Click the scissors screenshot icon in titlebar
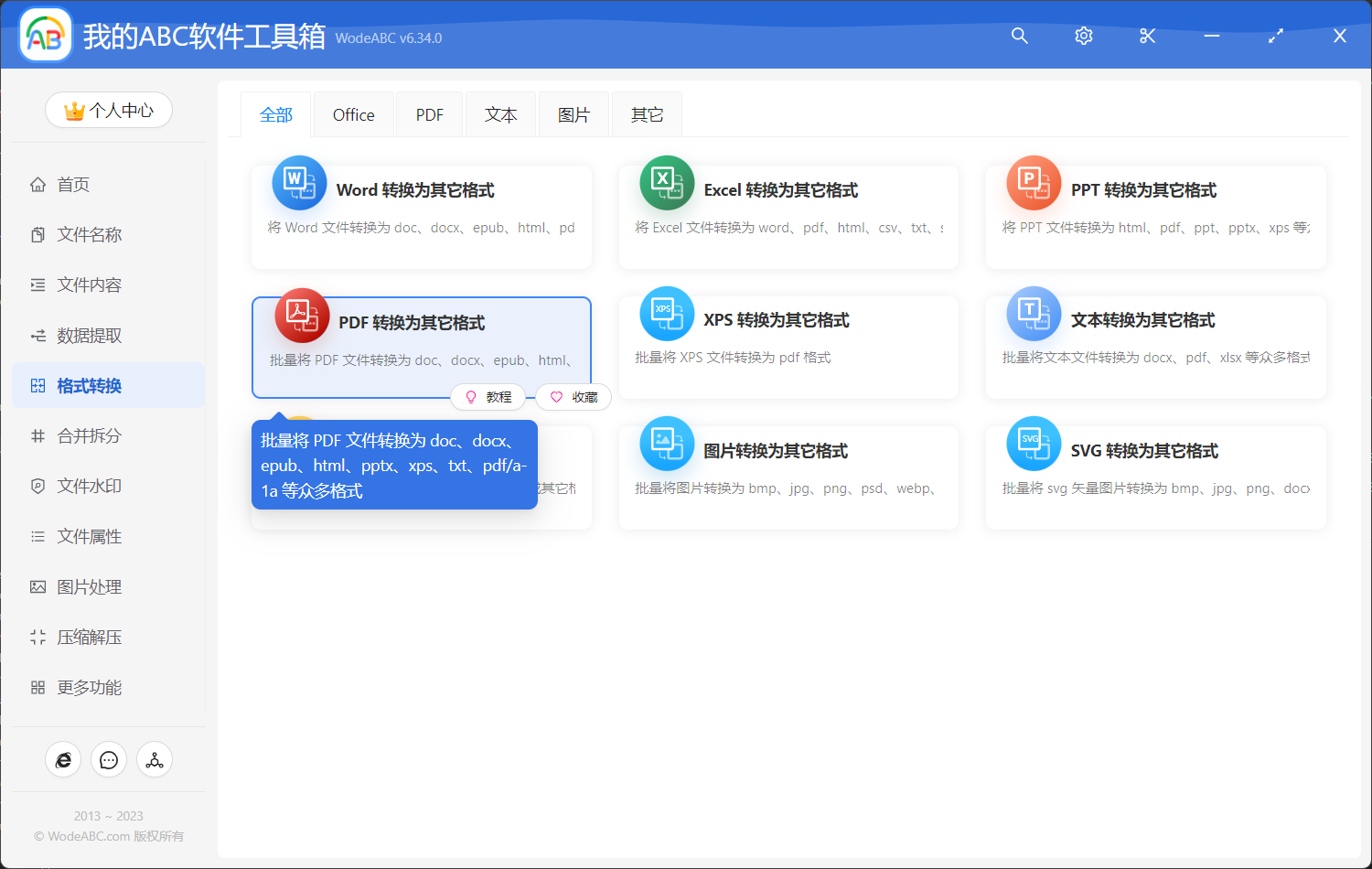Viewport: 1372px width, 869px height. coord(1147,36)
